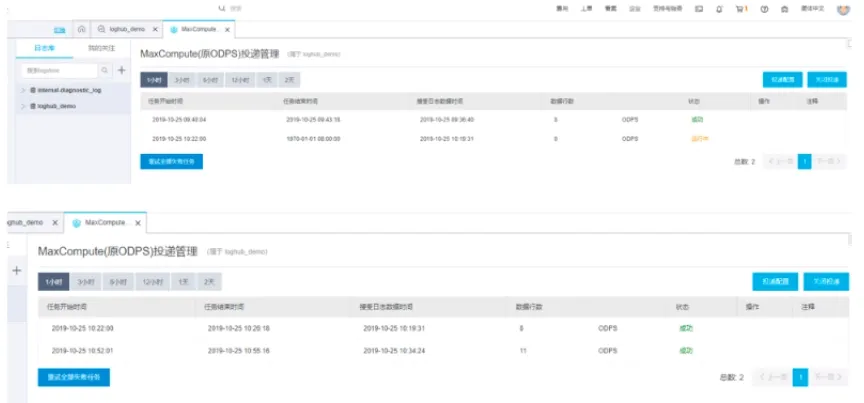Select the 我的关注 sidebar tab

(102, 49)
